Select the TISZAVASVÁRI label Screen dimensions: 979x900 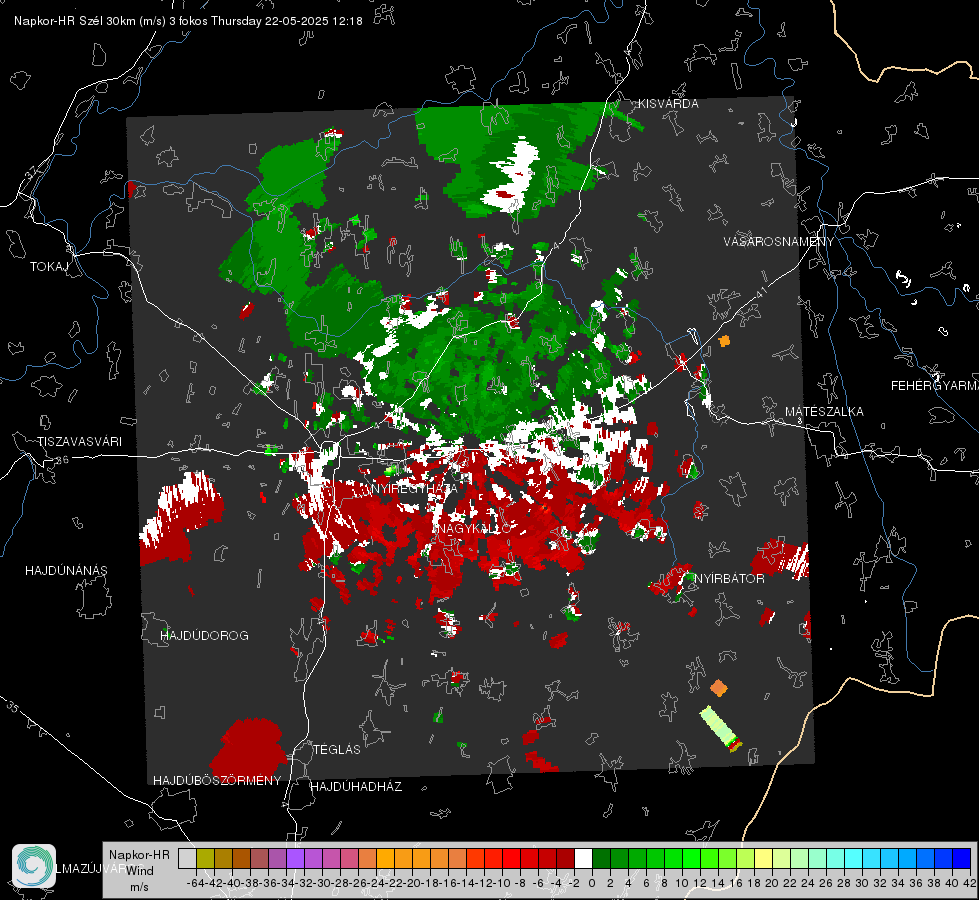(79, 442)
